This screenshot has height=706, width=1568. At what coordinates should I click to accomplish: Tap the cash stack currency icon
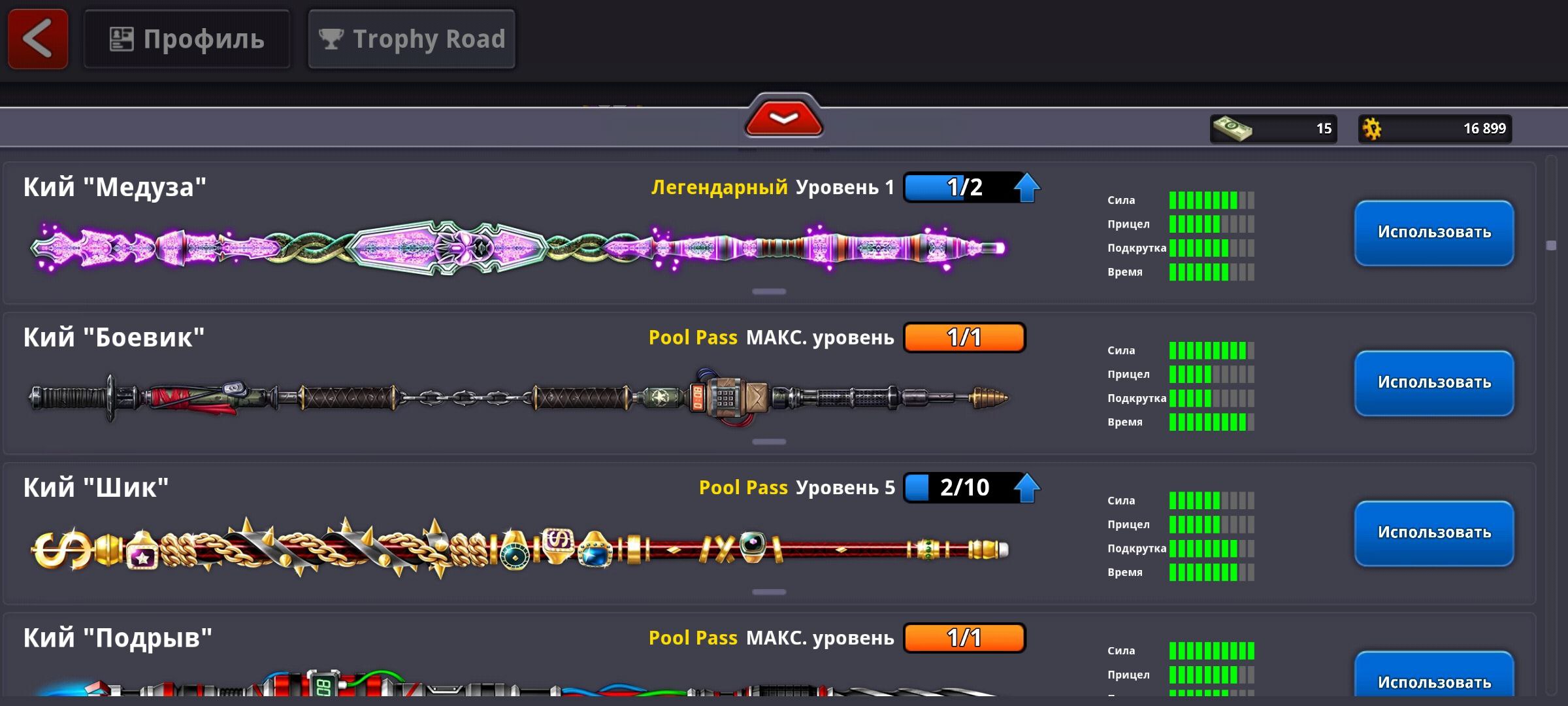click(1232, 128)
